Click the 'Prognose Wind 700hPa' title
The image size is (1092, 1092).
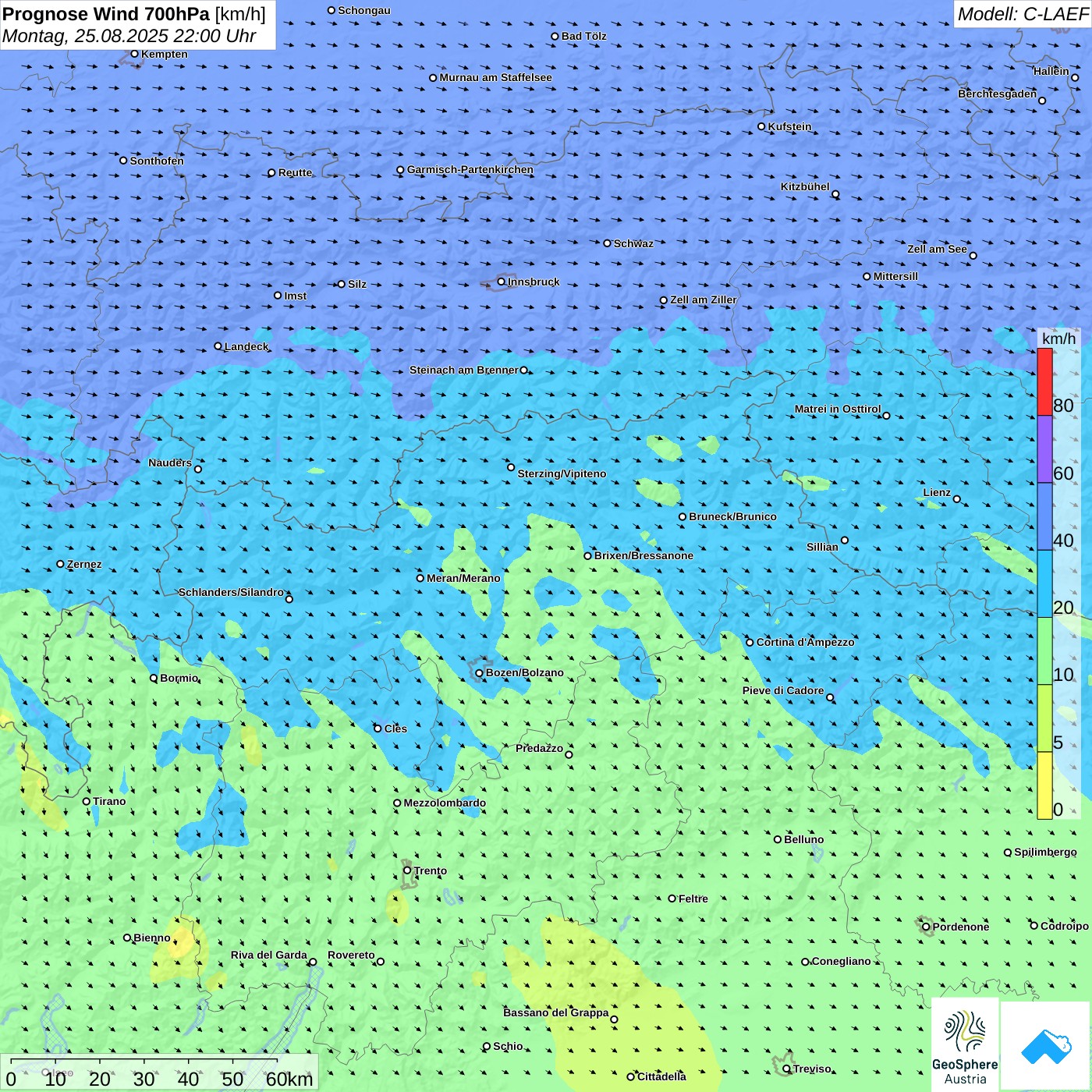106,14
